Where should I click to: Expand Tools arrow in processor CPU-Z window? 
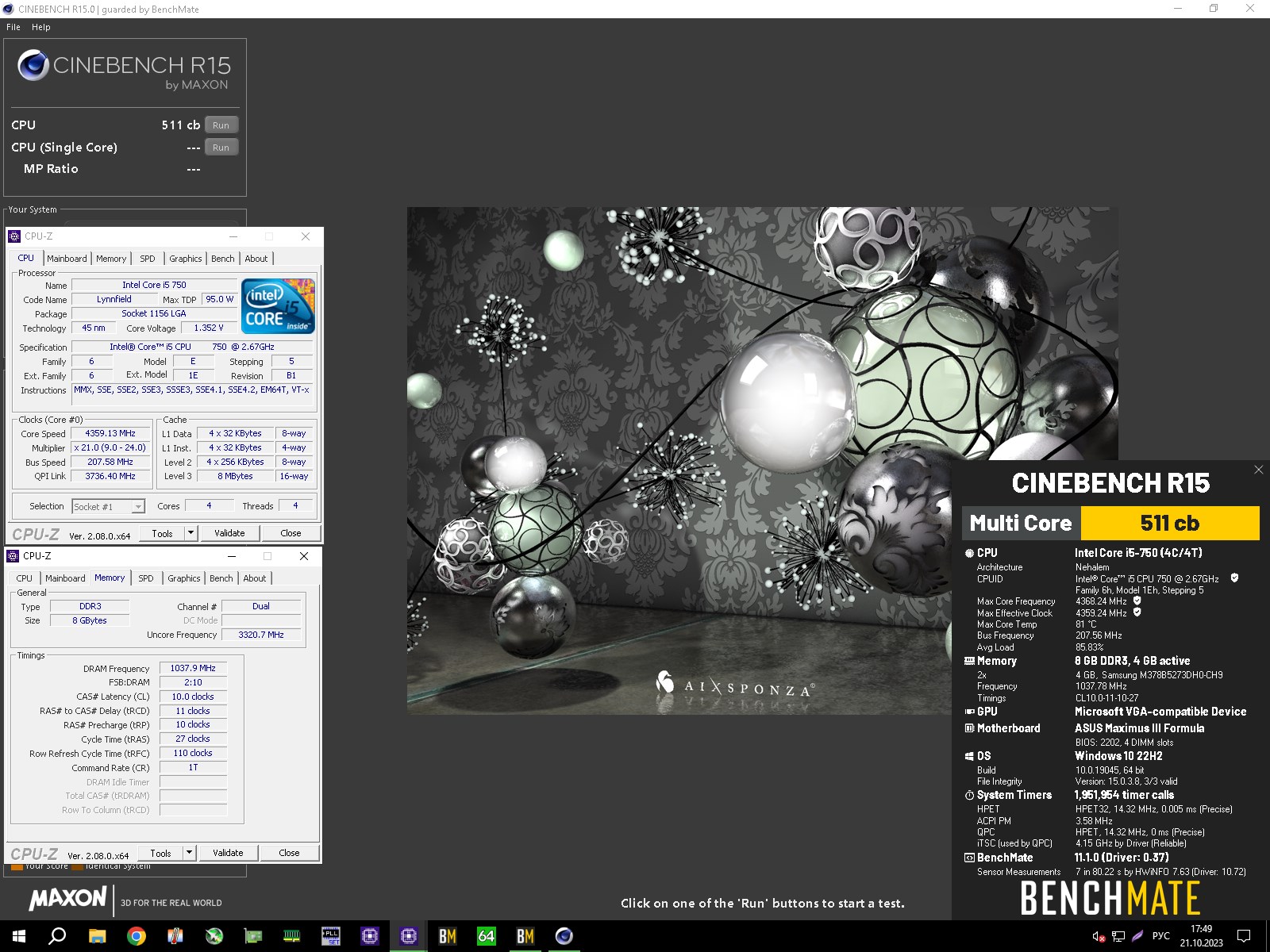190,533
